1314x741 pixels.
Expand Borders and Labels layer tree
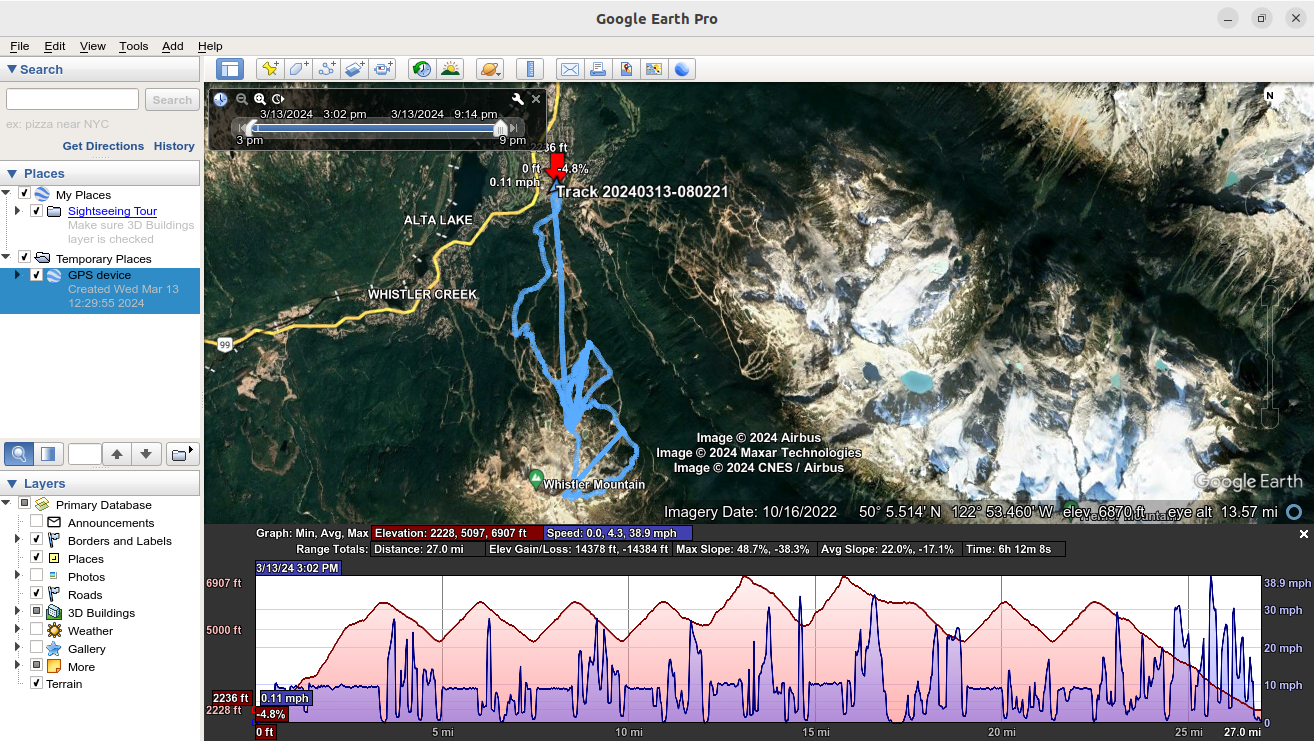point(17,540)
